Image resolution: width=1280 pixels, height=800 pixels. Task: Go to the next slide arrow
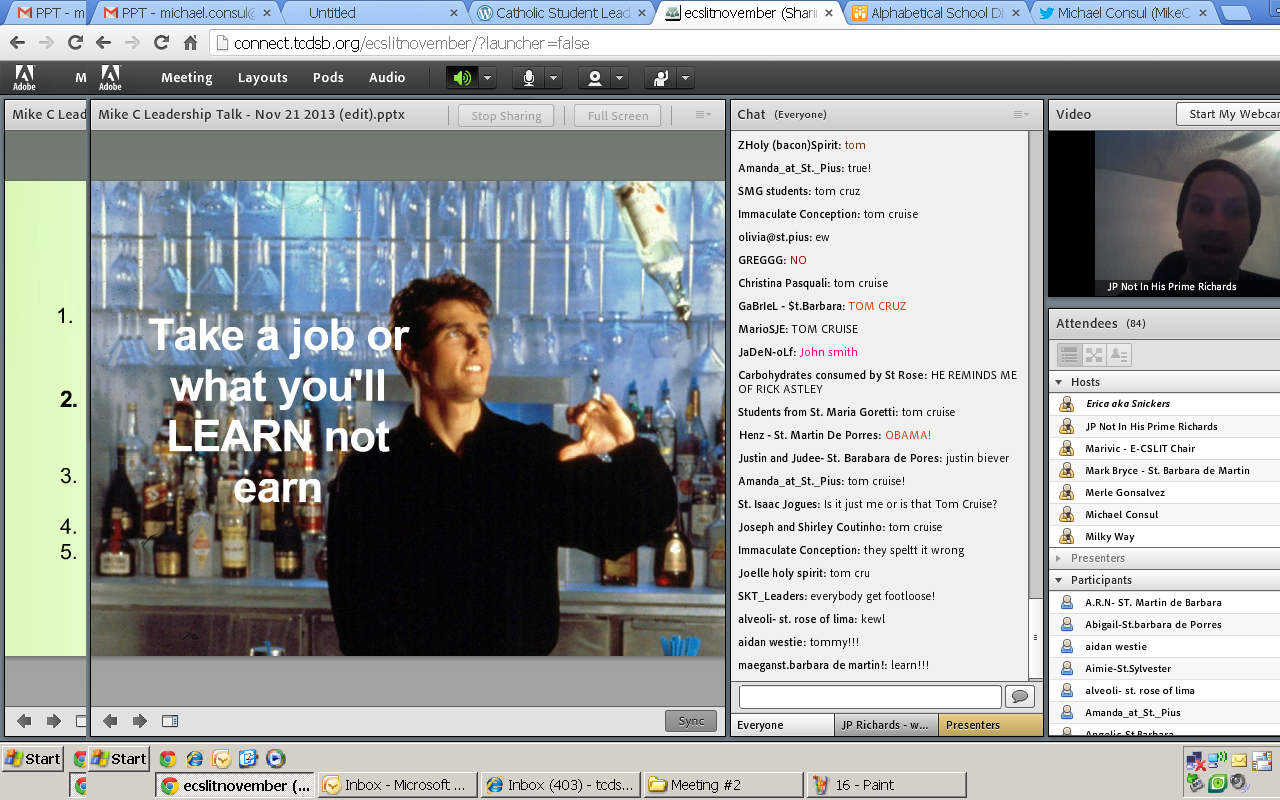(140, 721)
